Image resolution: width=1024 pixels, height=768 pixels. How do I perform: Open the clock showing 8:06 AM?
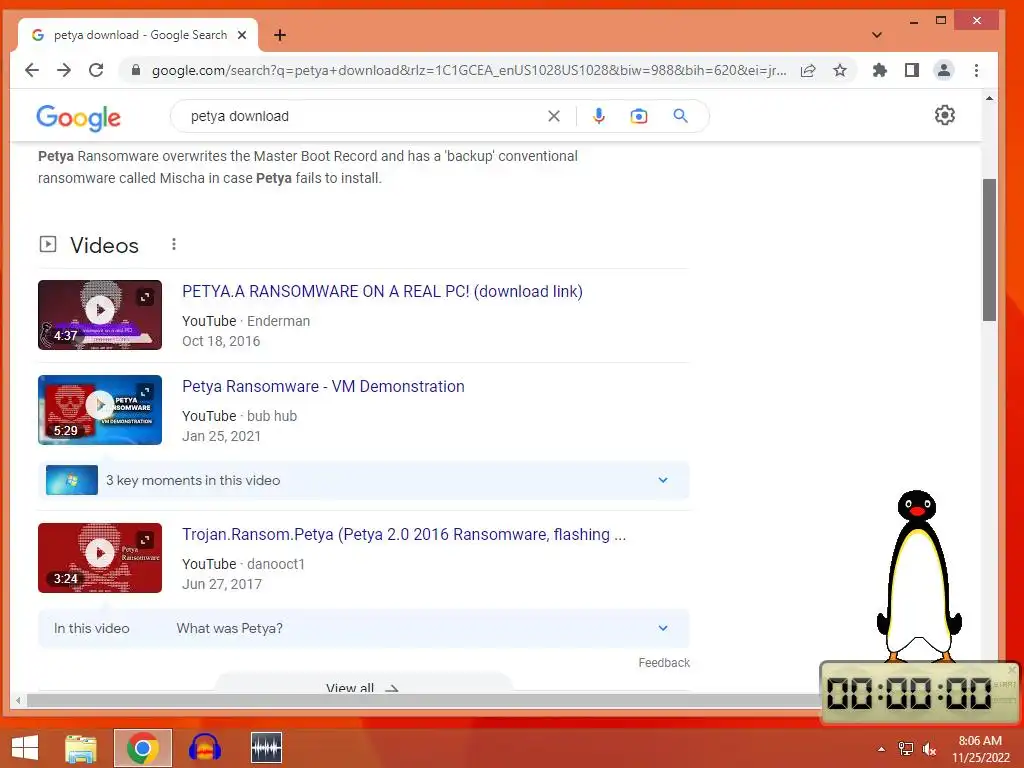pyautogui.click(x=980, y=749)
